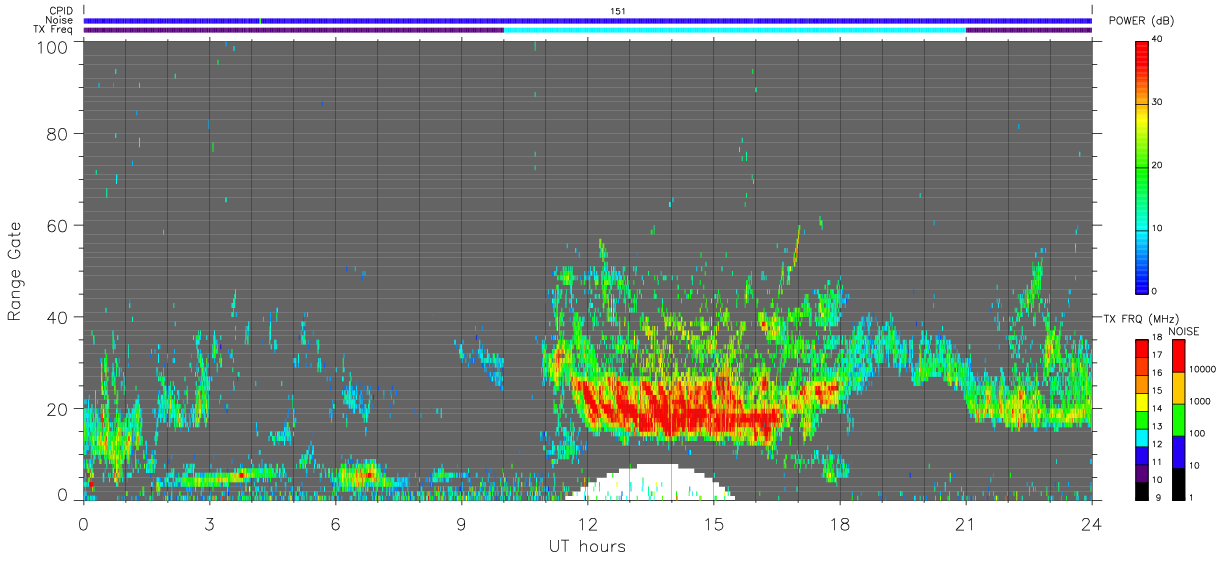Click the UT hours axis title
Screen dimensions: 1228x567
(586, 546)
